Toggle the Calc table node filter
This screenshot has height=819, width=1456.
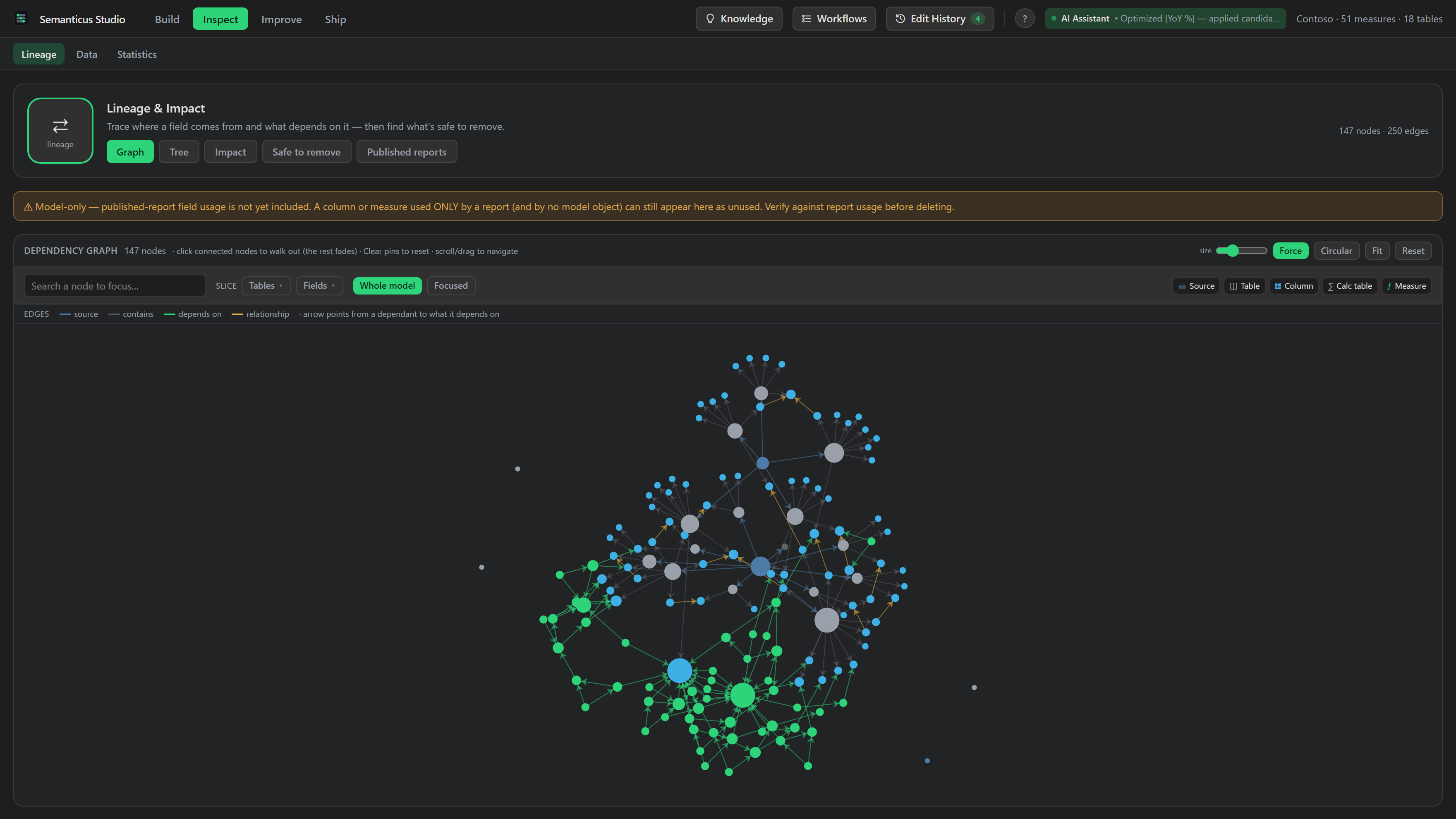[x=1350, y=285]
